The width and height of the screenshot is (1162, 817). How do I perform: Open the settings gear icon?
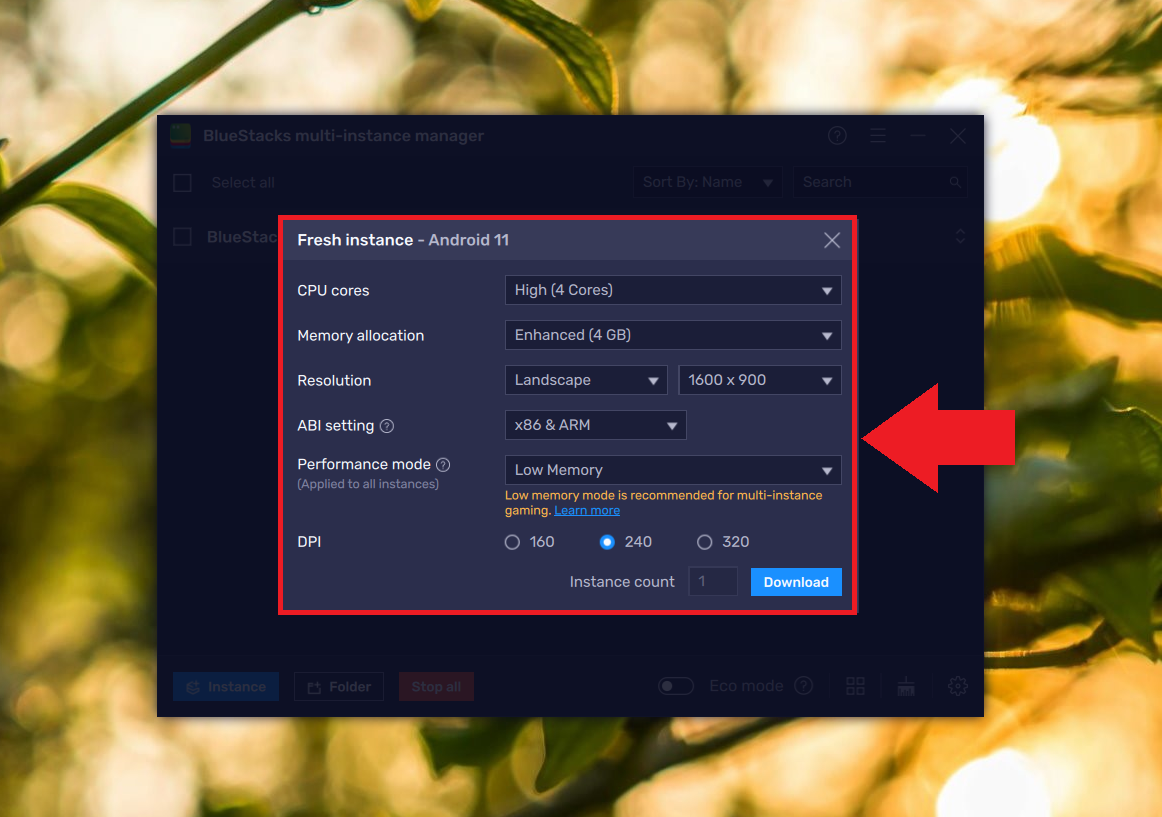(957, 686)
